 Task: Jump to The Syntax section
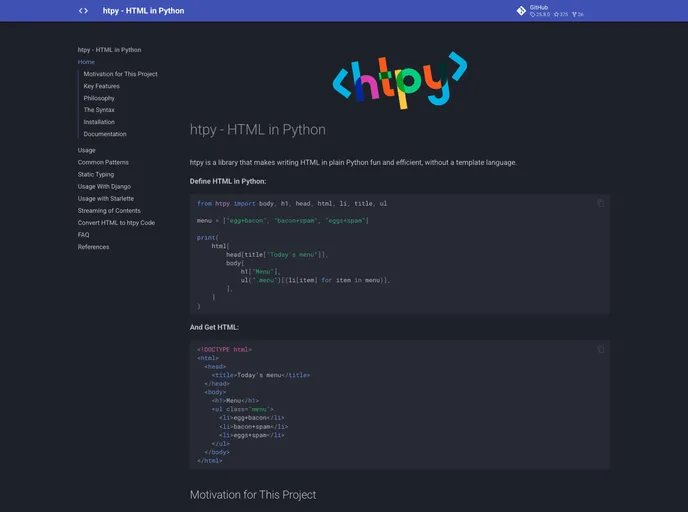(x=99, y=110)
